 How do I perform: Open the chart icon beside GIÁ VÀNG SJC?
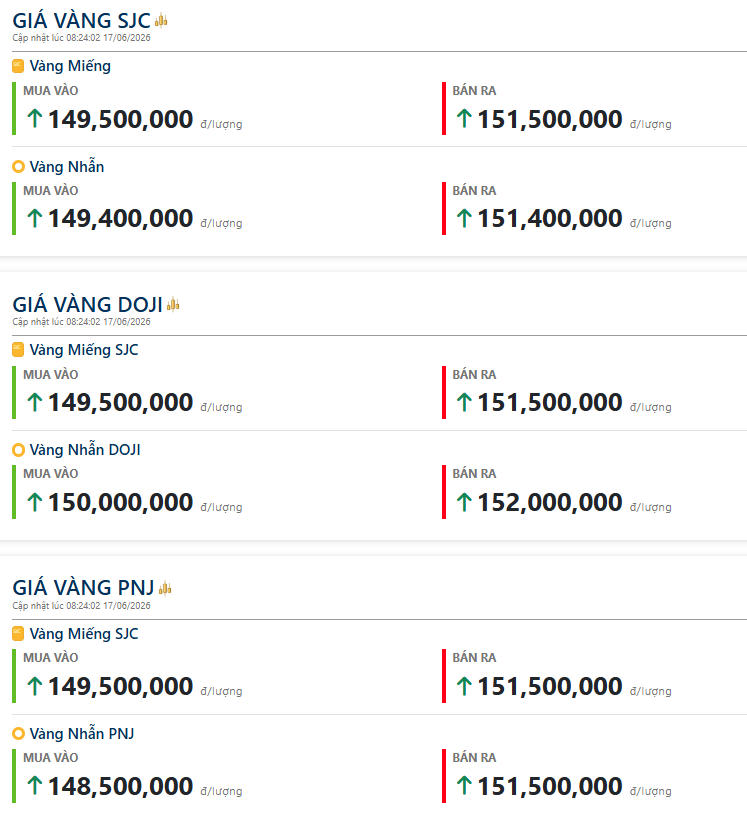point(161,20)
